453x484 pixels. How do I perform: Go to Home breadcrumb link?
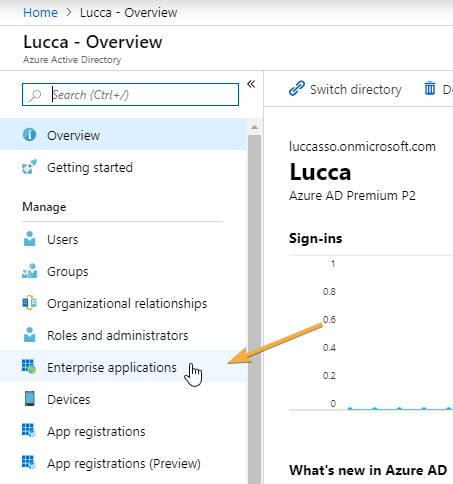[x=40, y=13]
